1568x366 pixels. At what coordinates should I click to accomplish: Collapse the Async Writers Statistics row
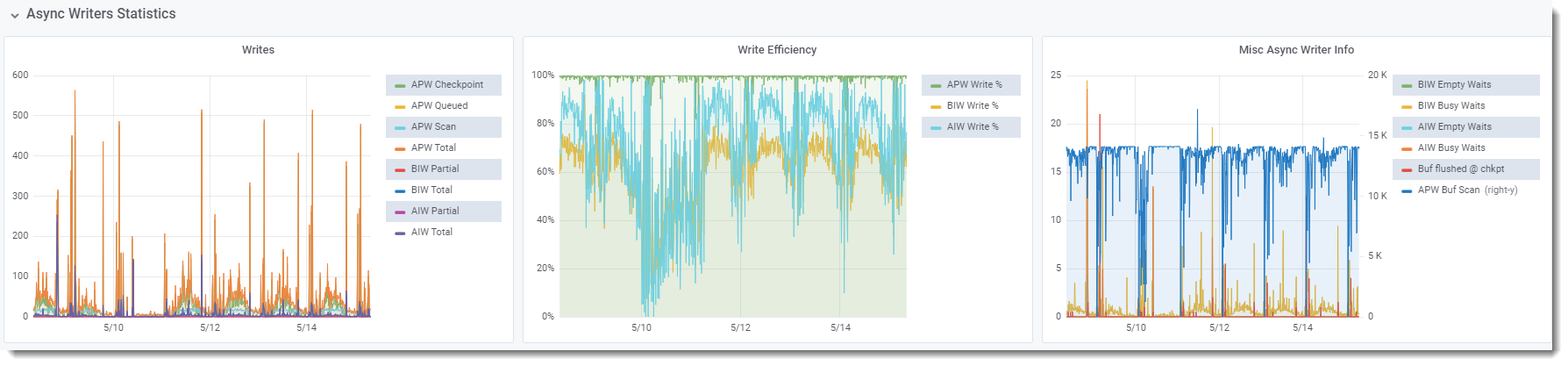(15, 15)
